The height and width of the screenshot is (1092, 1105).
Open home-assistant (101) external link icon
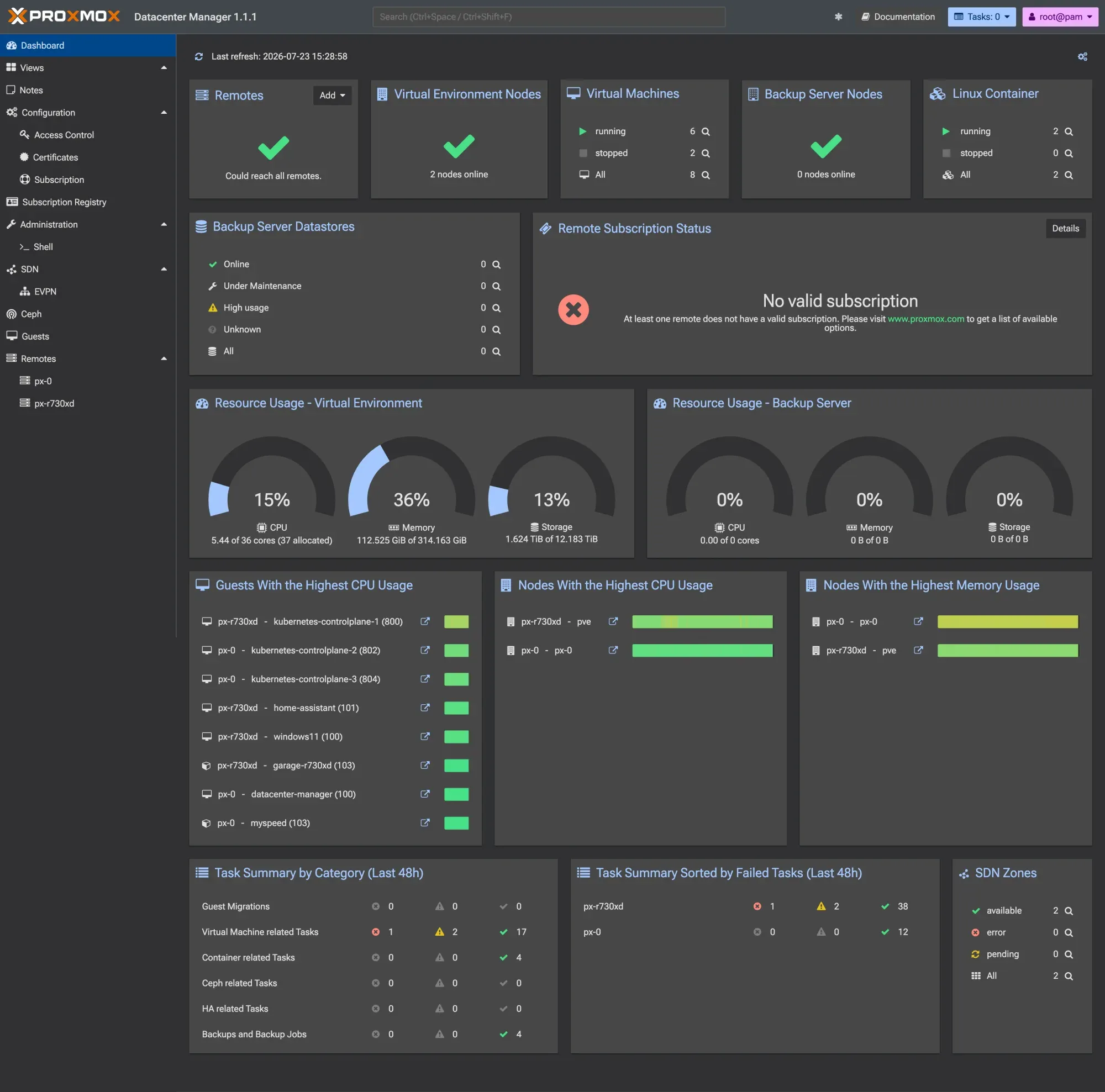coord(424,708)
